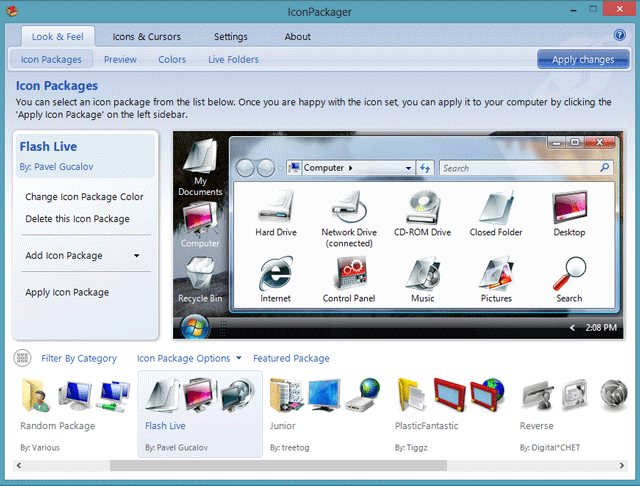
Task: Click the scrollbar right arrow
Action: 621,465
